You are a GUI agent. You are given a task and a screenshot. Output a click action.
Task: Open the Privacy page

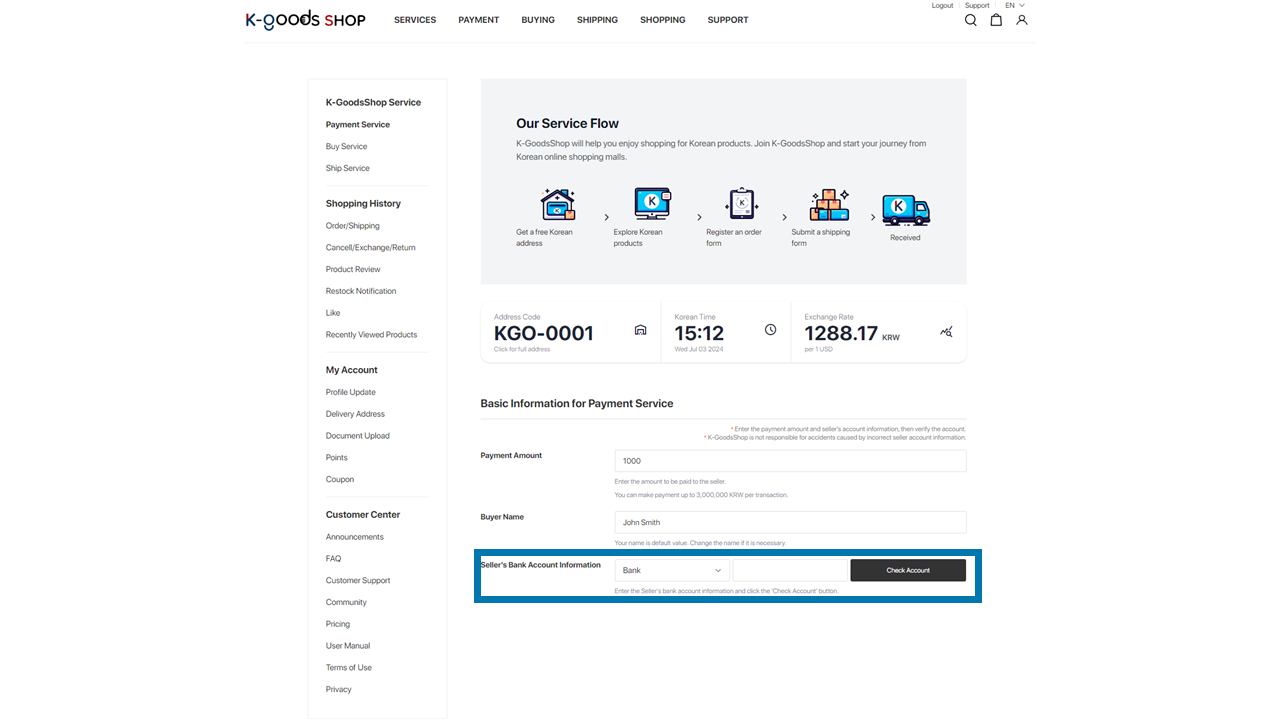coord(338,690)
